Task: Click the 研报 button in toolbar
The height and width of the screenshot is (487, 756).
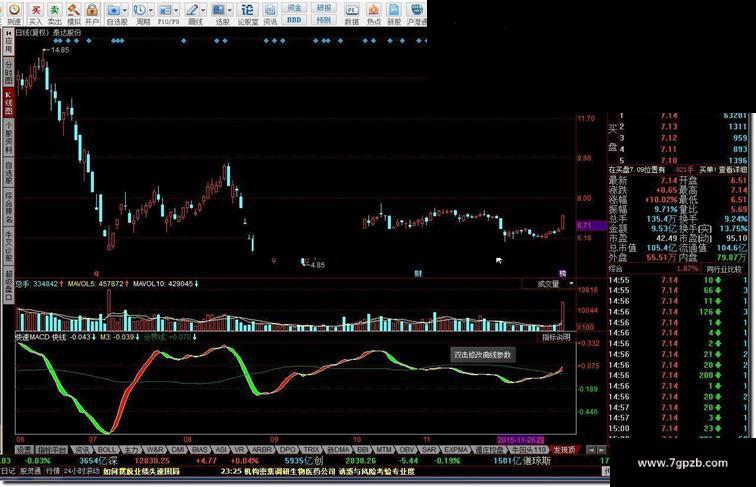Action: point(324,8)
